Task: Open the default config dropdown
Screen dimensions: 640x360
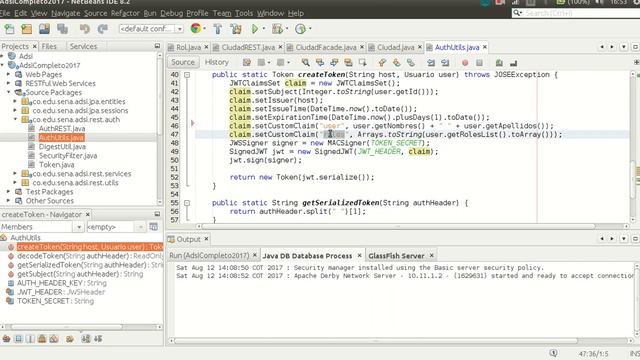Action: coord(179,29)
